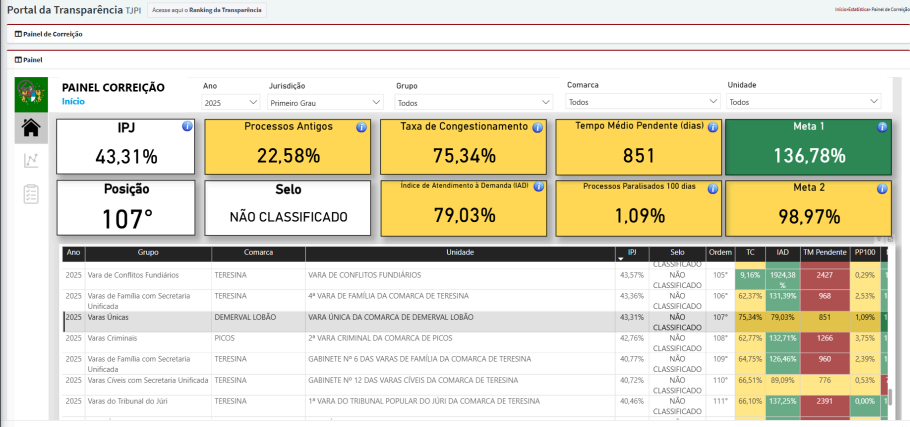Click the TC column header

click(x=750, y=253)
